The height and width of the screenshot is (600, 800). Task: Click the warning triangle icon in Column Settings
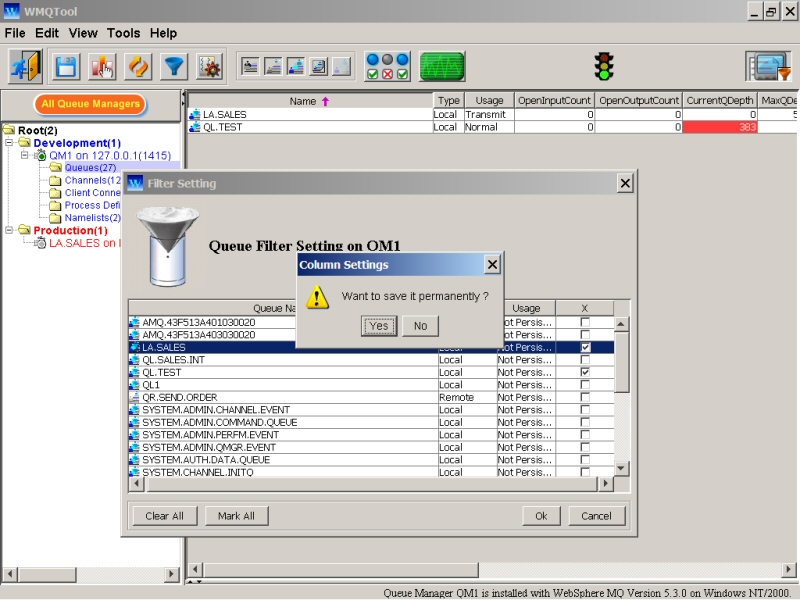coord(317,297)
